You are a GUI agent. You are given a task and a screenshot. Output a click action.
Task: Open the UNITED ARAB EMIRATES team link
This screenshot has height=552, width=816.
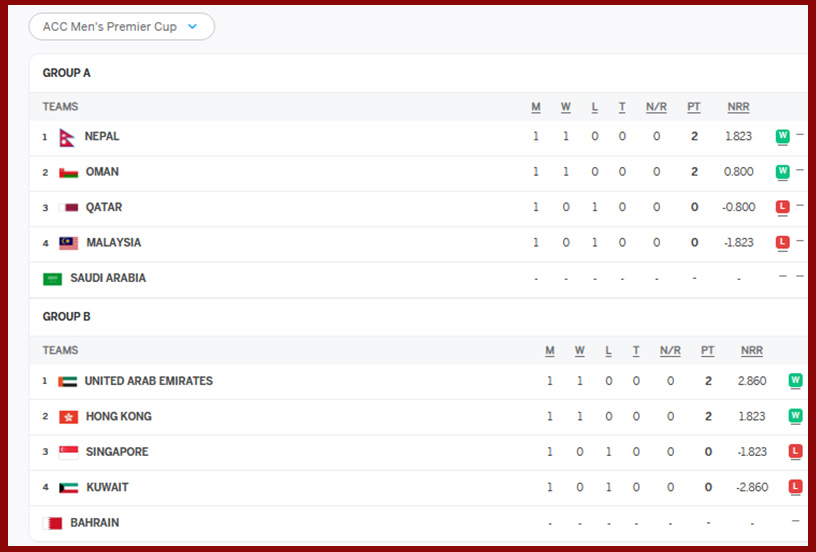pos(148,381)
